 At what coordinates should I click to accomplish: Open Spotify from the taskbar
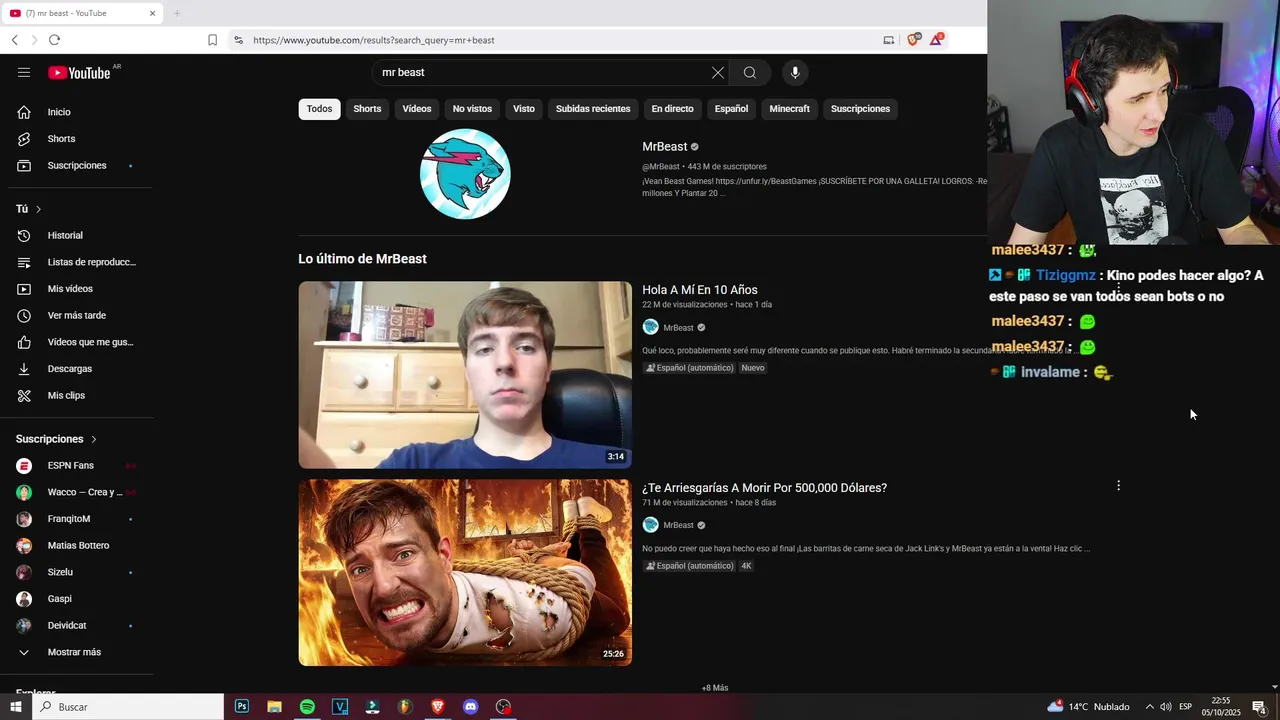[307, 707]
